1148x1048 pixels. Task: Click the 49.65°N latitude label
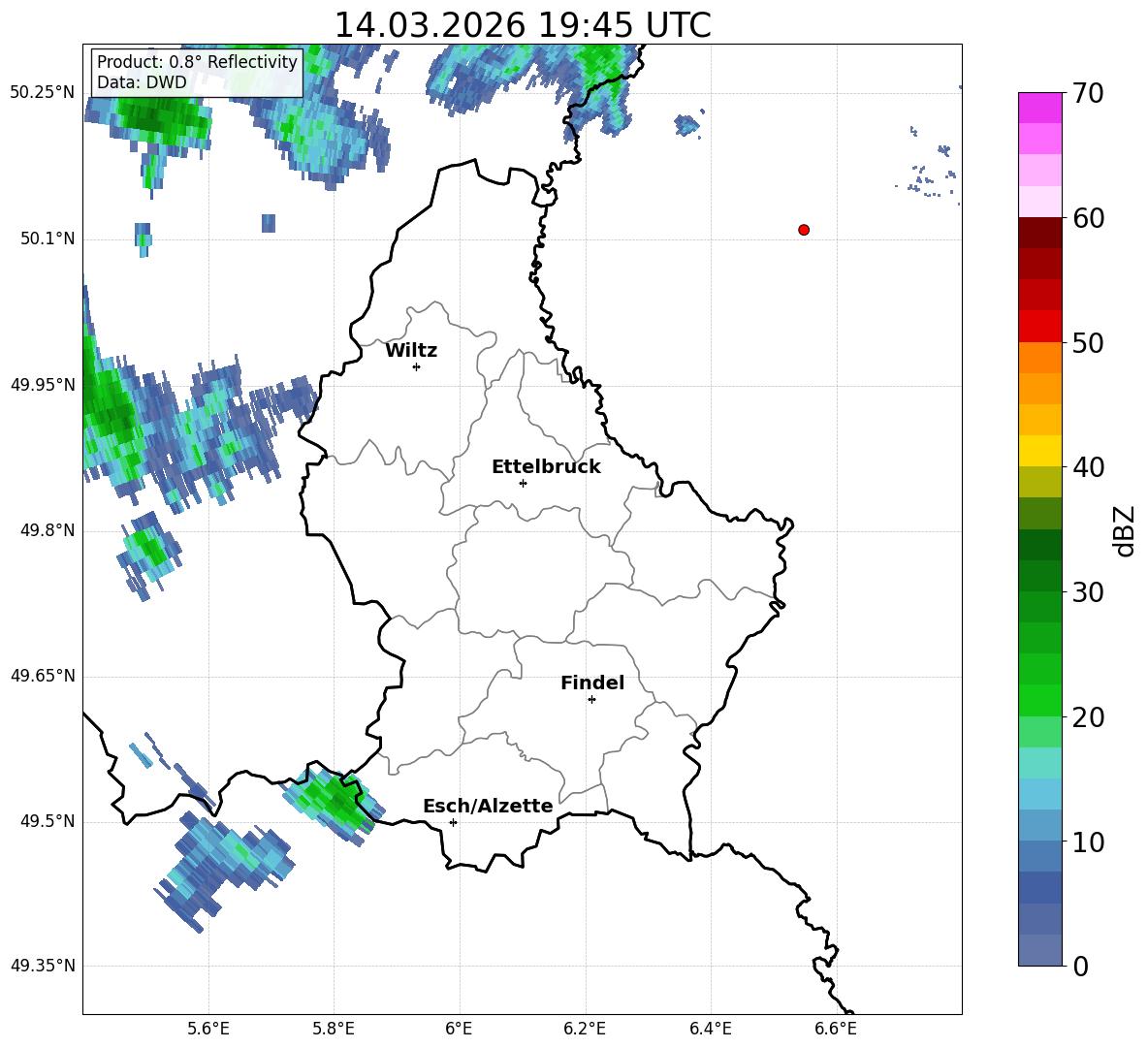point(42,676)
